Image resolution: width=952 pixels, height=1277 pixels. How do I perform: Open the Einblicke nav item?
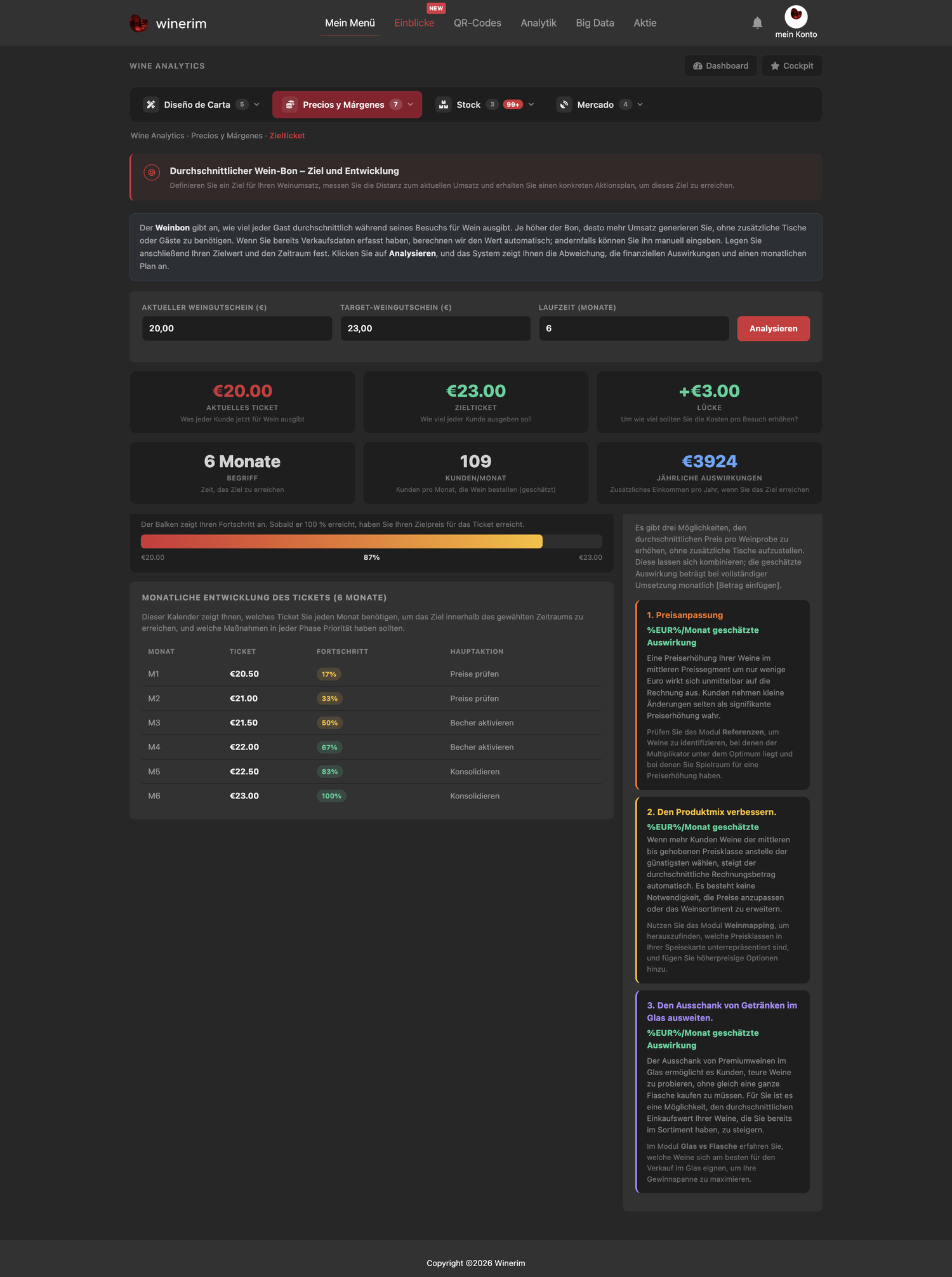[x=414, y=23]
